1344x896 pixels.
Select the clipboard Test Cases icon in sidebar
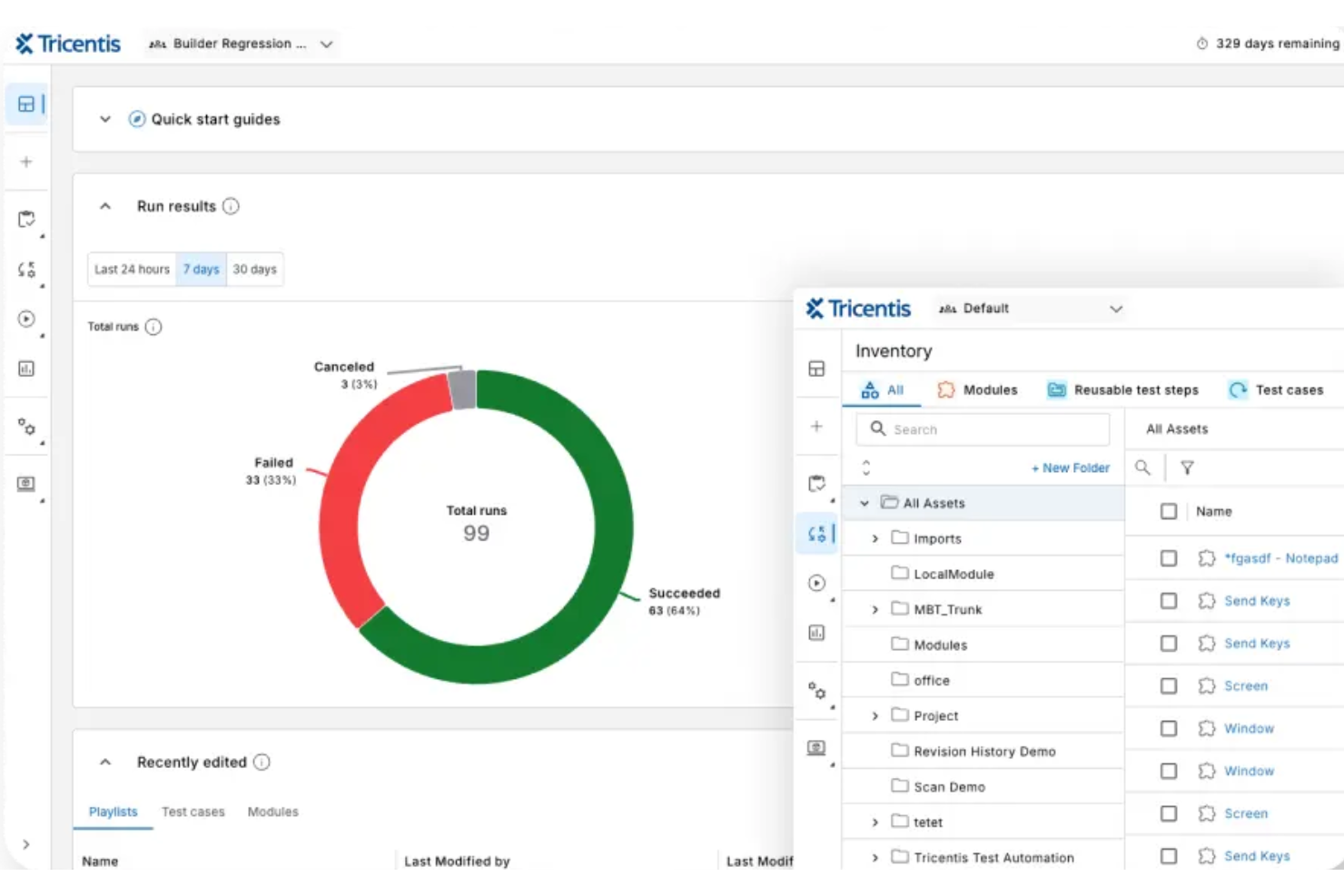(x=26, y=219)
